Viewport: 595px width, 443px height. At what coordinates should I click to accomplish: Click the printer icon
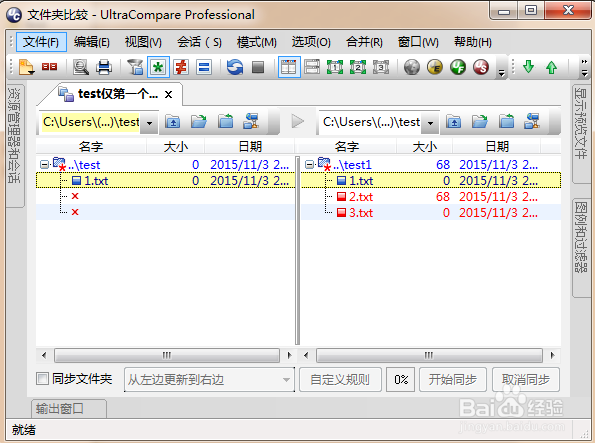[x=104, y=67]
